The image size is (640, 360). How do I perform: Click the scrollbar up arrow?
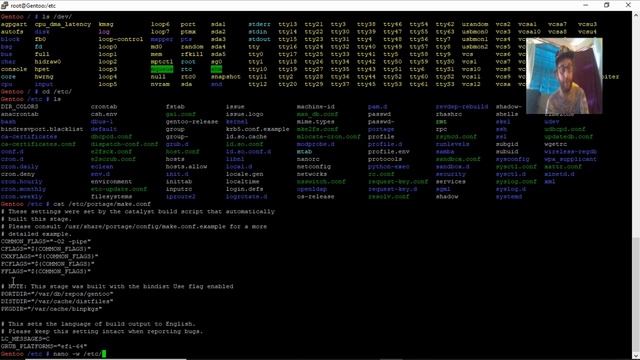point(636,15)
